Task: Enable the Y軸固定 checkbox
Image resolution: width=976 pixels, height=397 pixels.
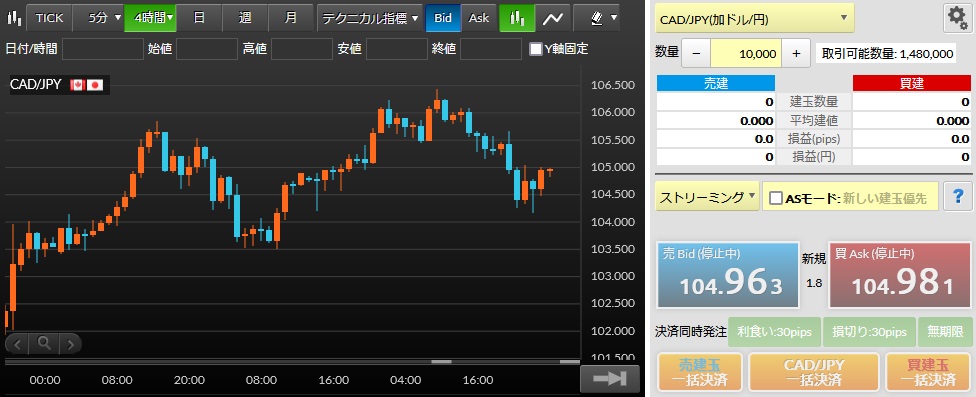Action: click(535, 49)
